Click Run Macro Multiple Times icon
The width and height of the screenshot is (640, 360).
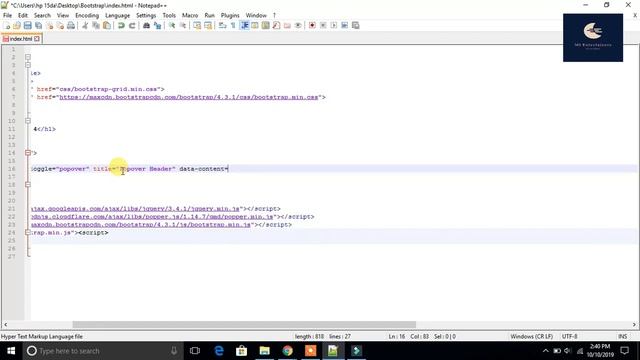[x=344, y=25]
